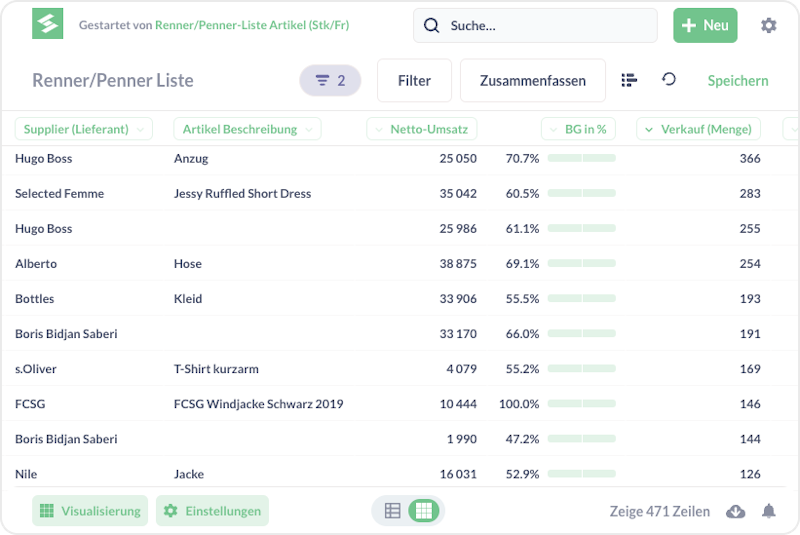
Task: Open alerts via the bell icon
Action: (x=769, y=511)
